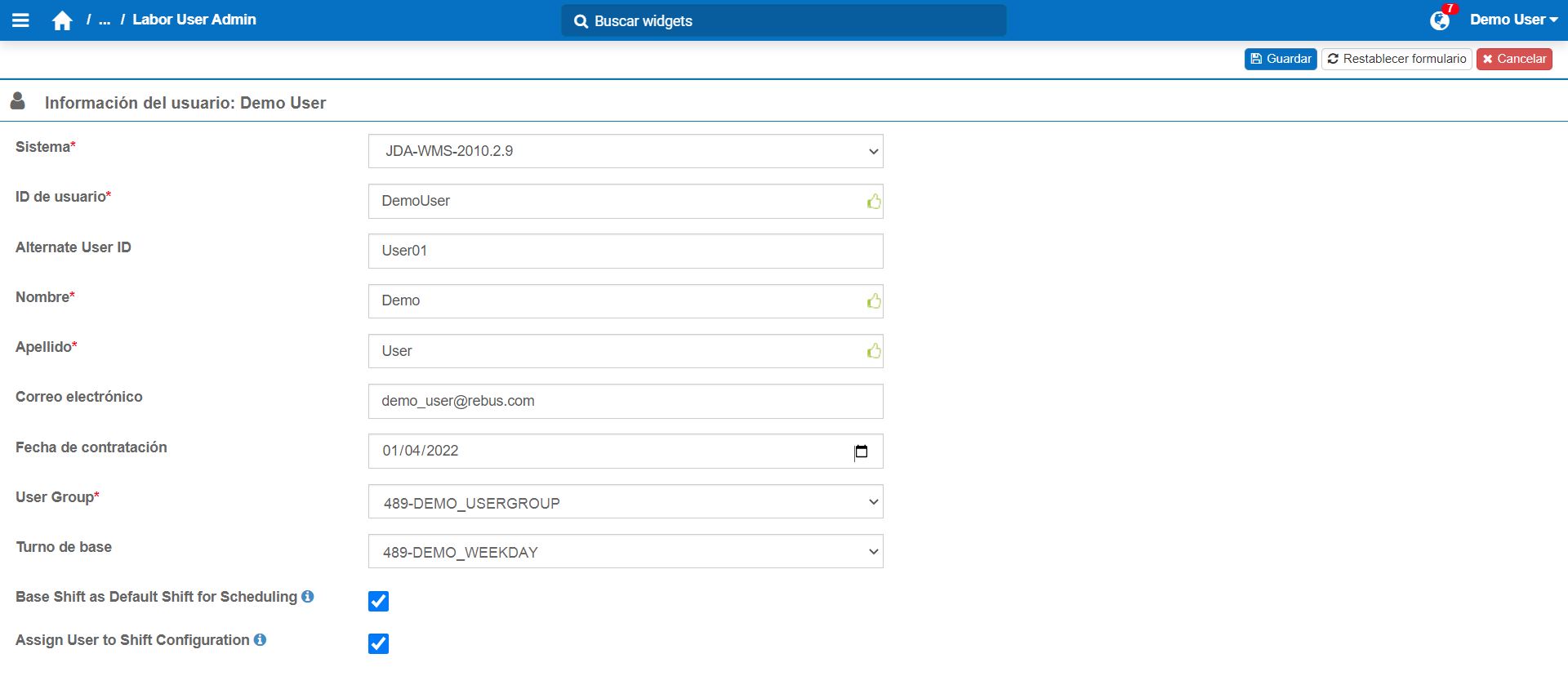This screenshot has height=685, width=1568.
Task: Click the breadcrumb ellipsis link
Action: 105,20
